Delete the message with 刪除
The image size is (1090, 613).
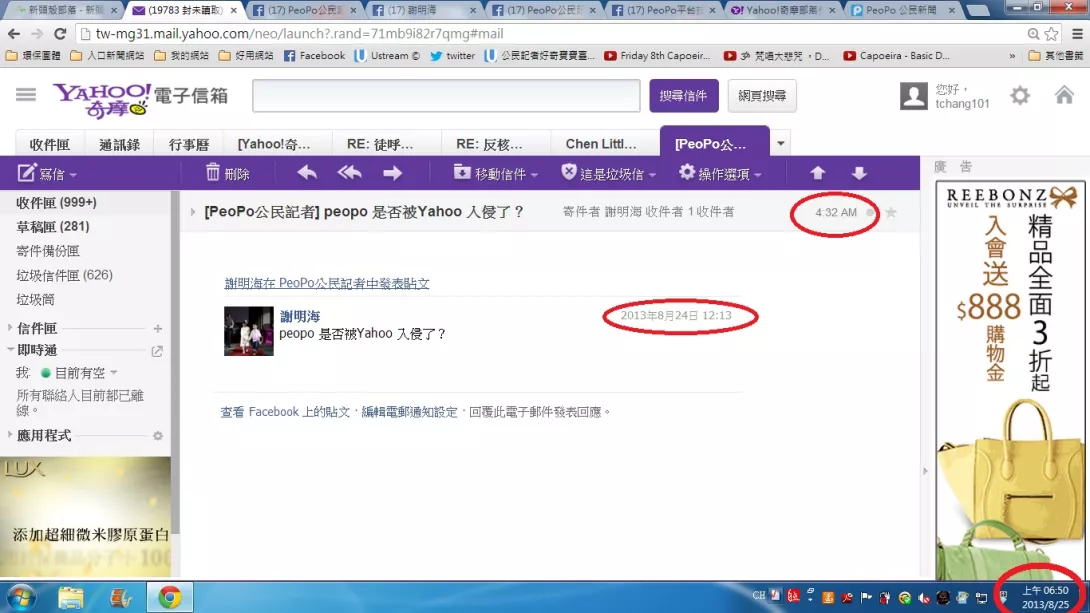point(228,173)
